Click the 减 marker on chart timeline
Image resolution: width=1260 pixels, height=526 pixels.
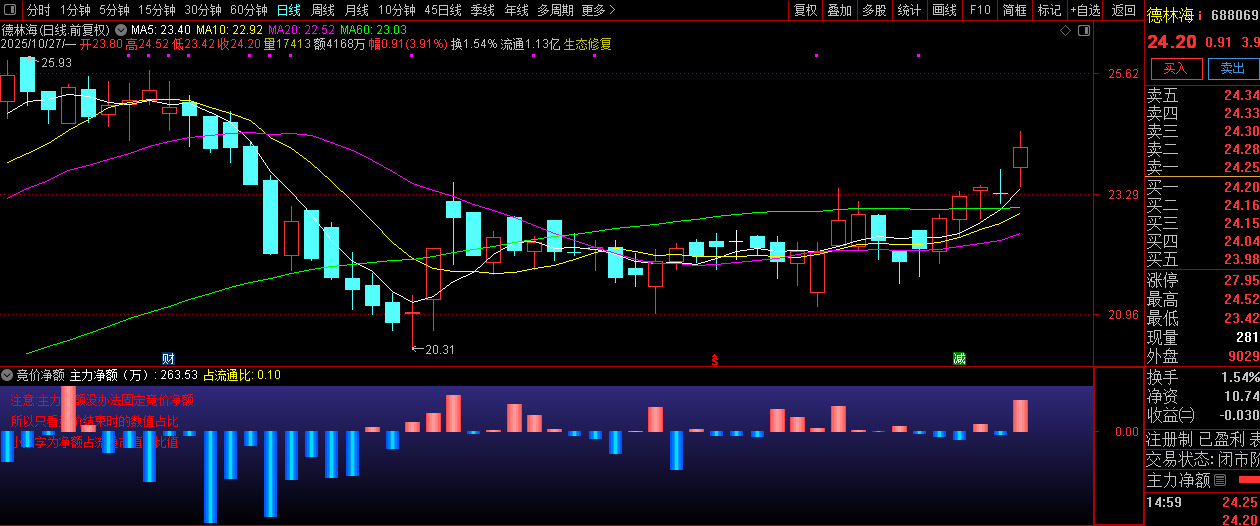tap(959, 358)
